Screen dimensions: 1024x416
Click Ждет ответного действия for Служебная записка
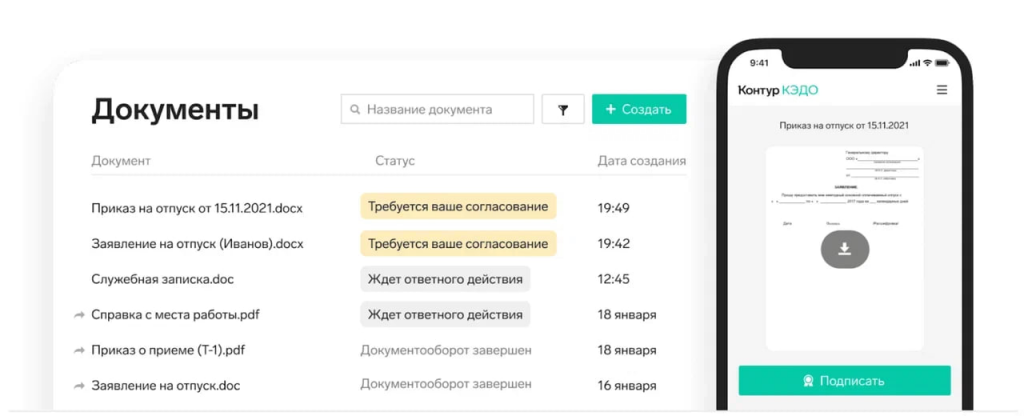coord(445,279)
